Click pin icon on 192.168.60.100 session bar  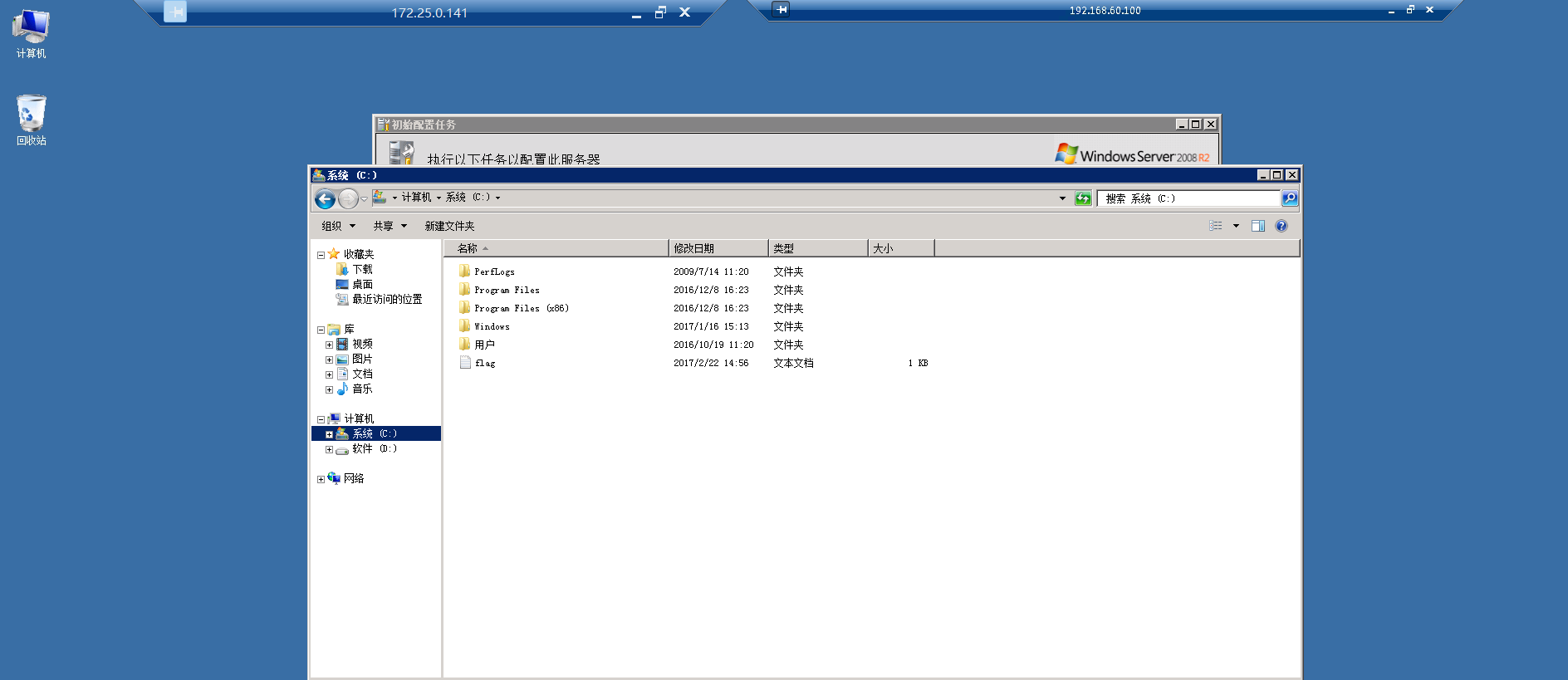click(781, 9)
